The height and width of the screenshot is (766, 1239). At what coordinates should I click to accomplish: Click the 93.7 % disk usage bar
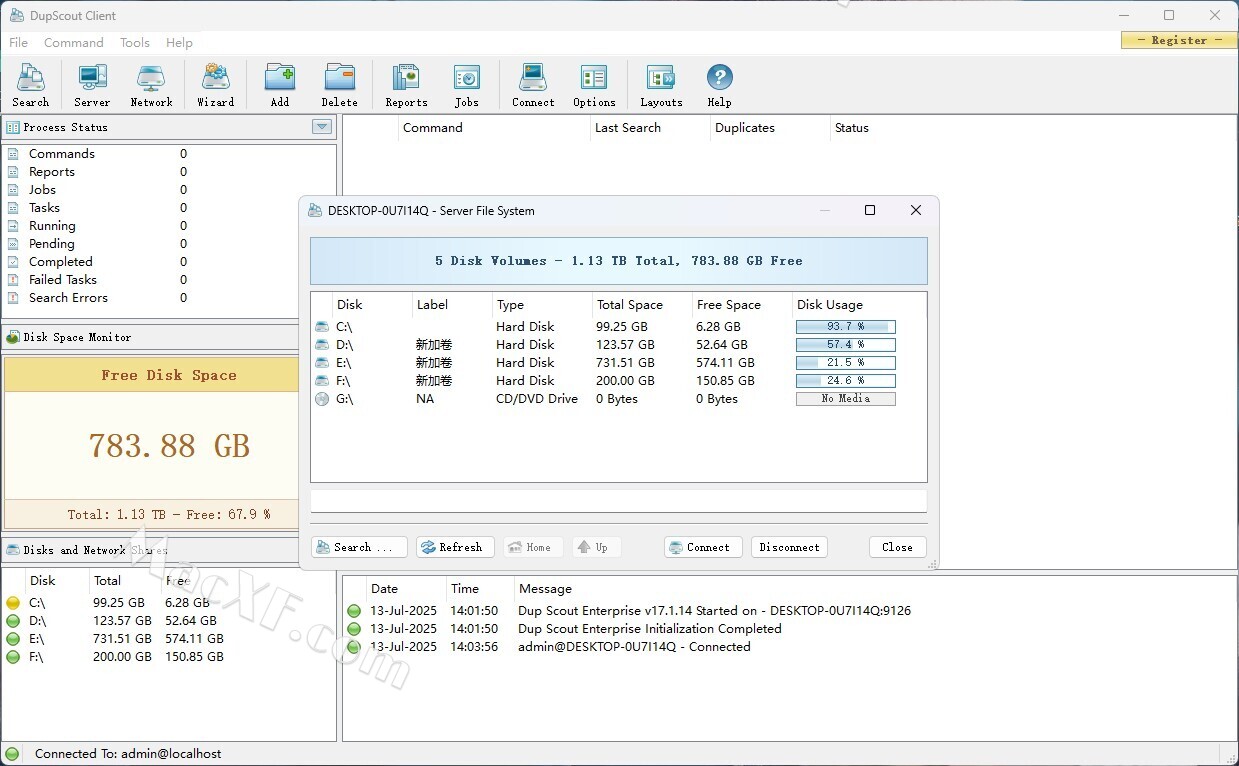[x=846, y=327]
